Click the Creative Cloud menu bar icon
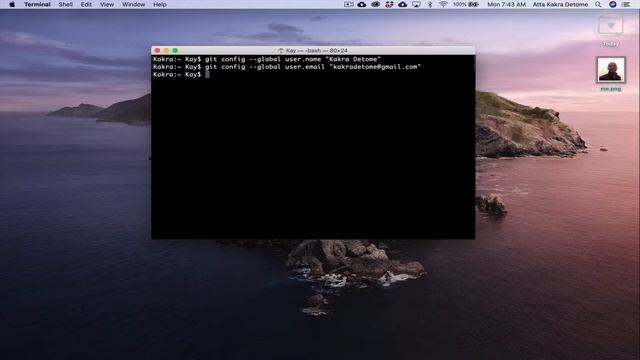This screenshot has width=640, height=360. (x=376, y=4)
